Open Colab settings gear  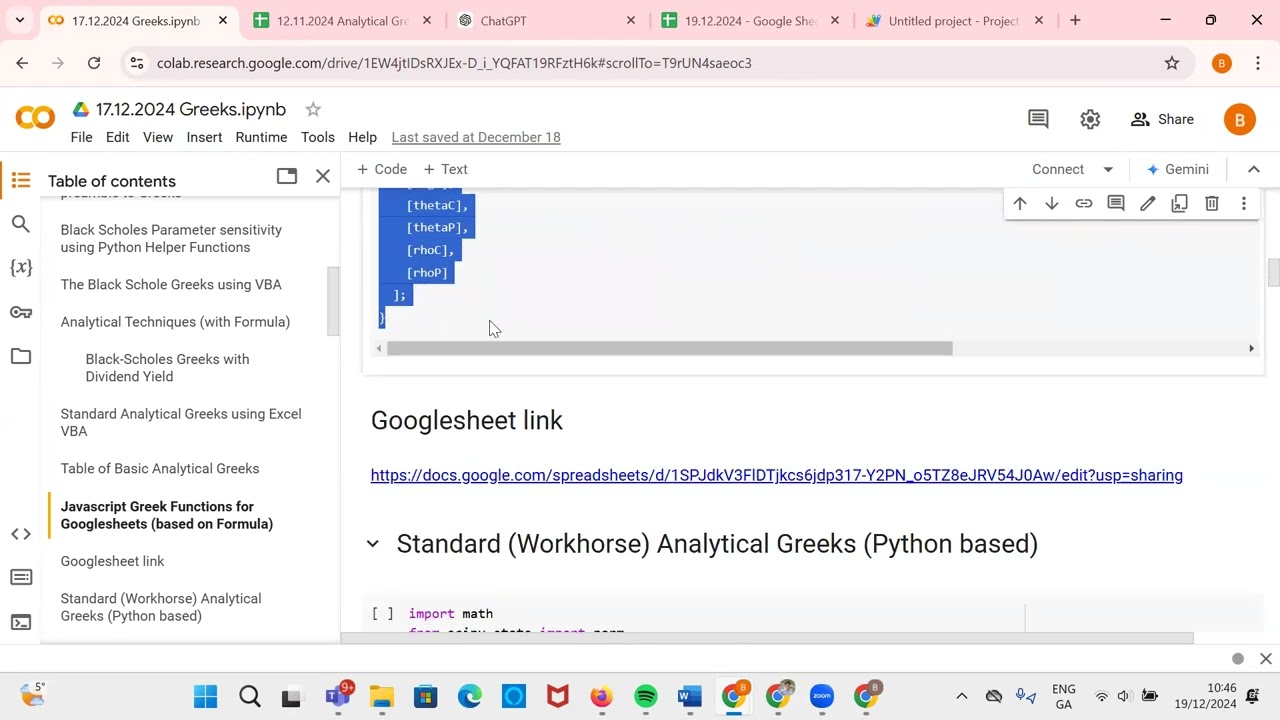coord(1090,120)
